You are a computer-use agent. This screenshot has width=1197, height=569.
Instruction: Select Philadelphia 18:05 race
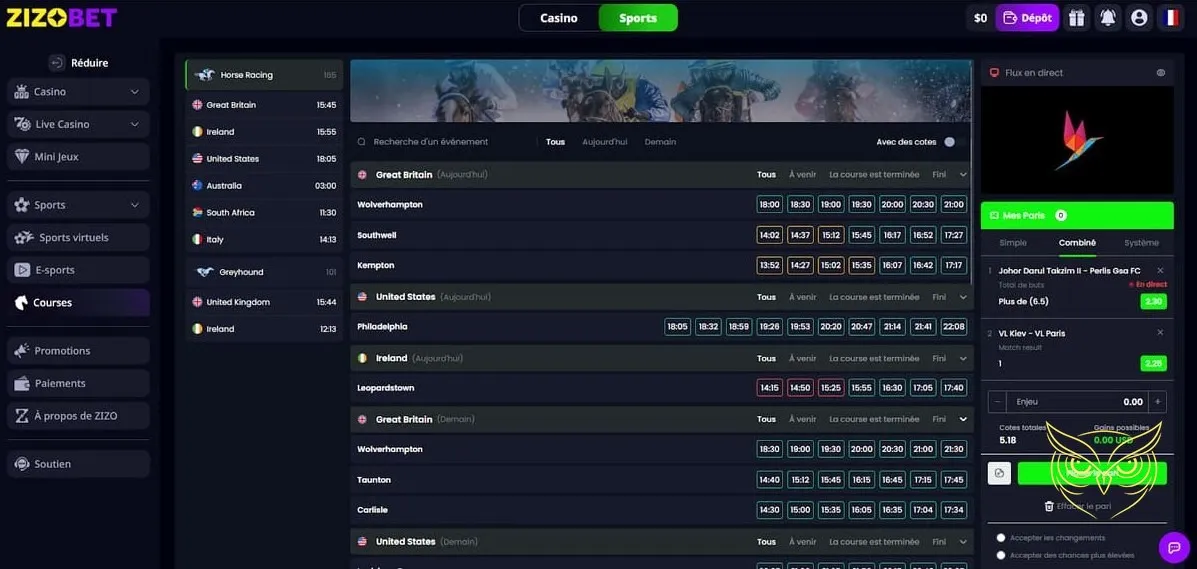point(677,326)
